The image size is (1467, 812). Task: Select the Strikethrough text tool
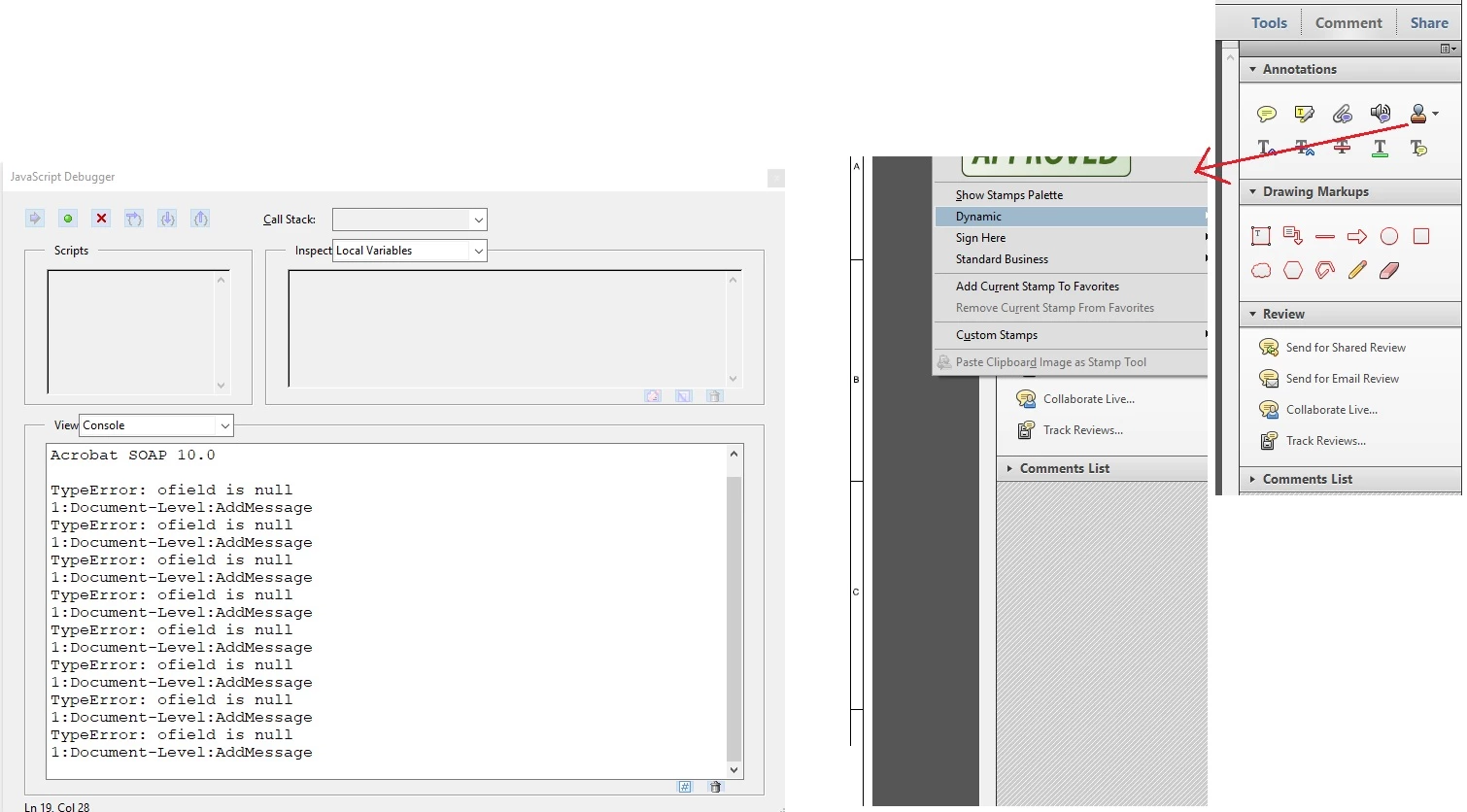pos(1342,148)
